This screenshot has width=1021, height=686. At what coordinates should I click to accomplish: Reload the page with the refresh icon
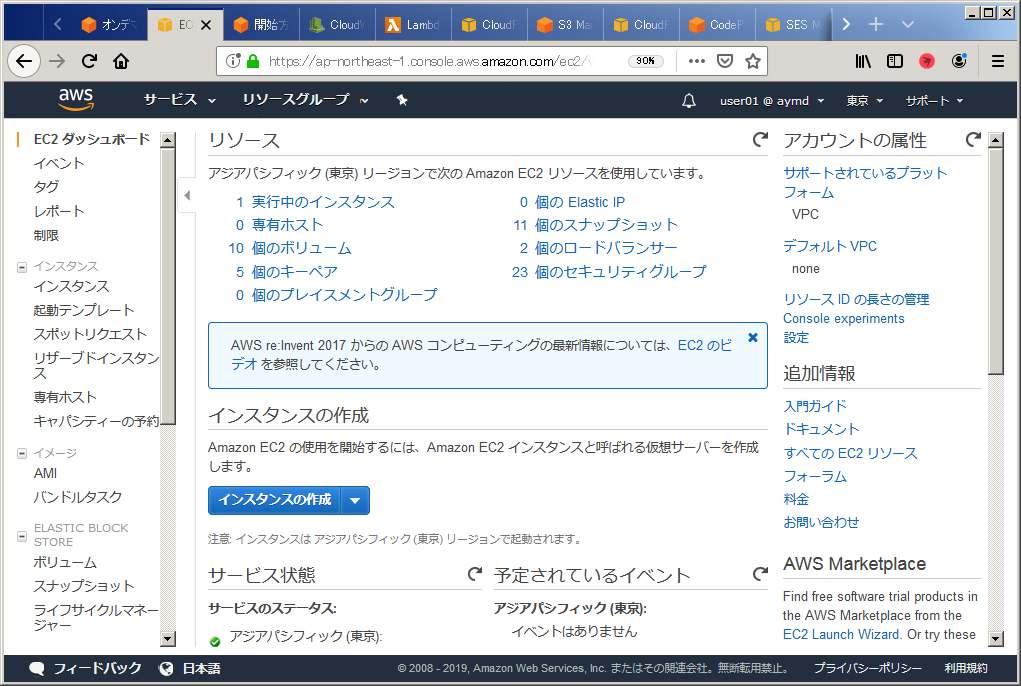tap(89, 61)
